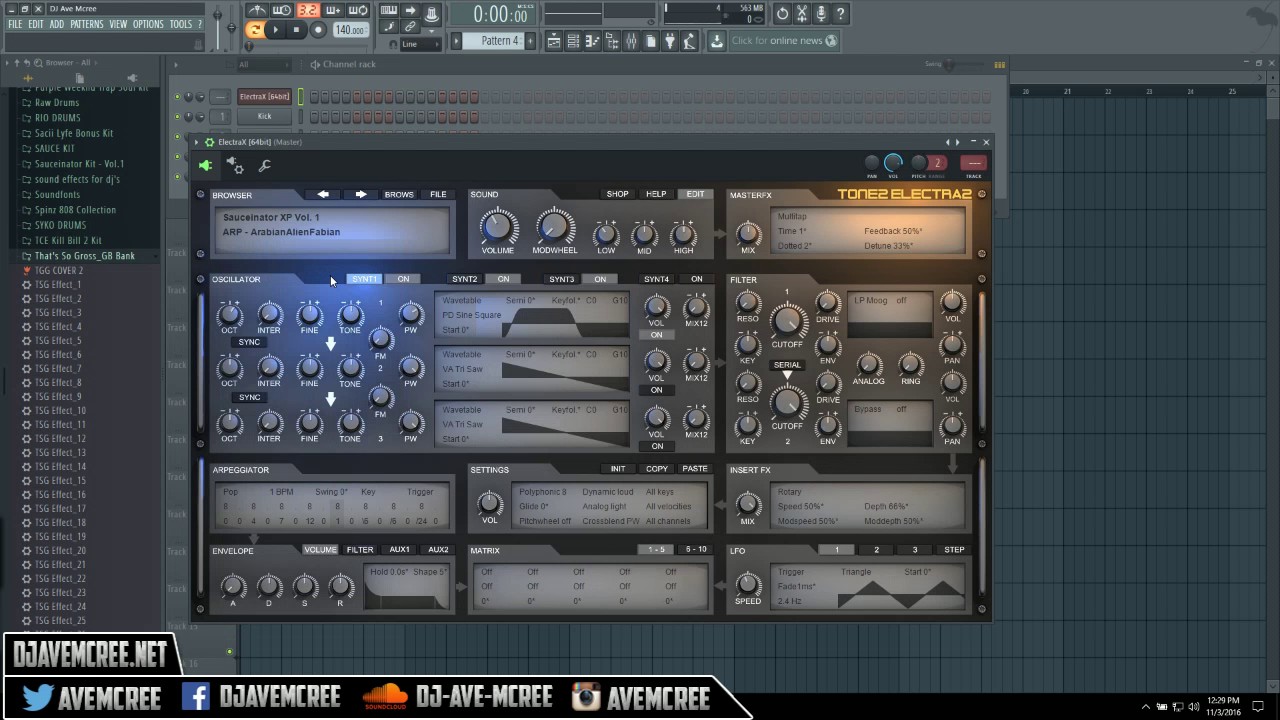
Task: Click the MODWHEEL knob
Action: click(554, 227)
